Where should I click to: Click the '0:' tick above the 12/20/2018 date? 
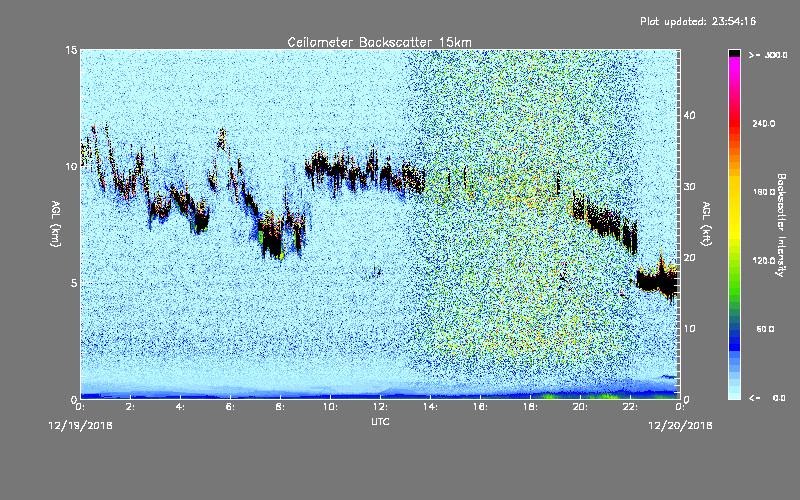[x=680, y=407]
